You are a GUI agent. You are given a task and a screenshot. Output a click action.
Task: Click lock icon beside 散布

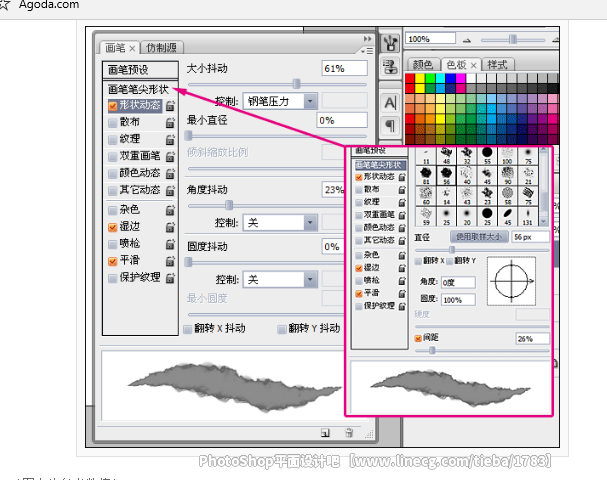point(170,122)
